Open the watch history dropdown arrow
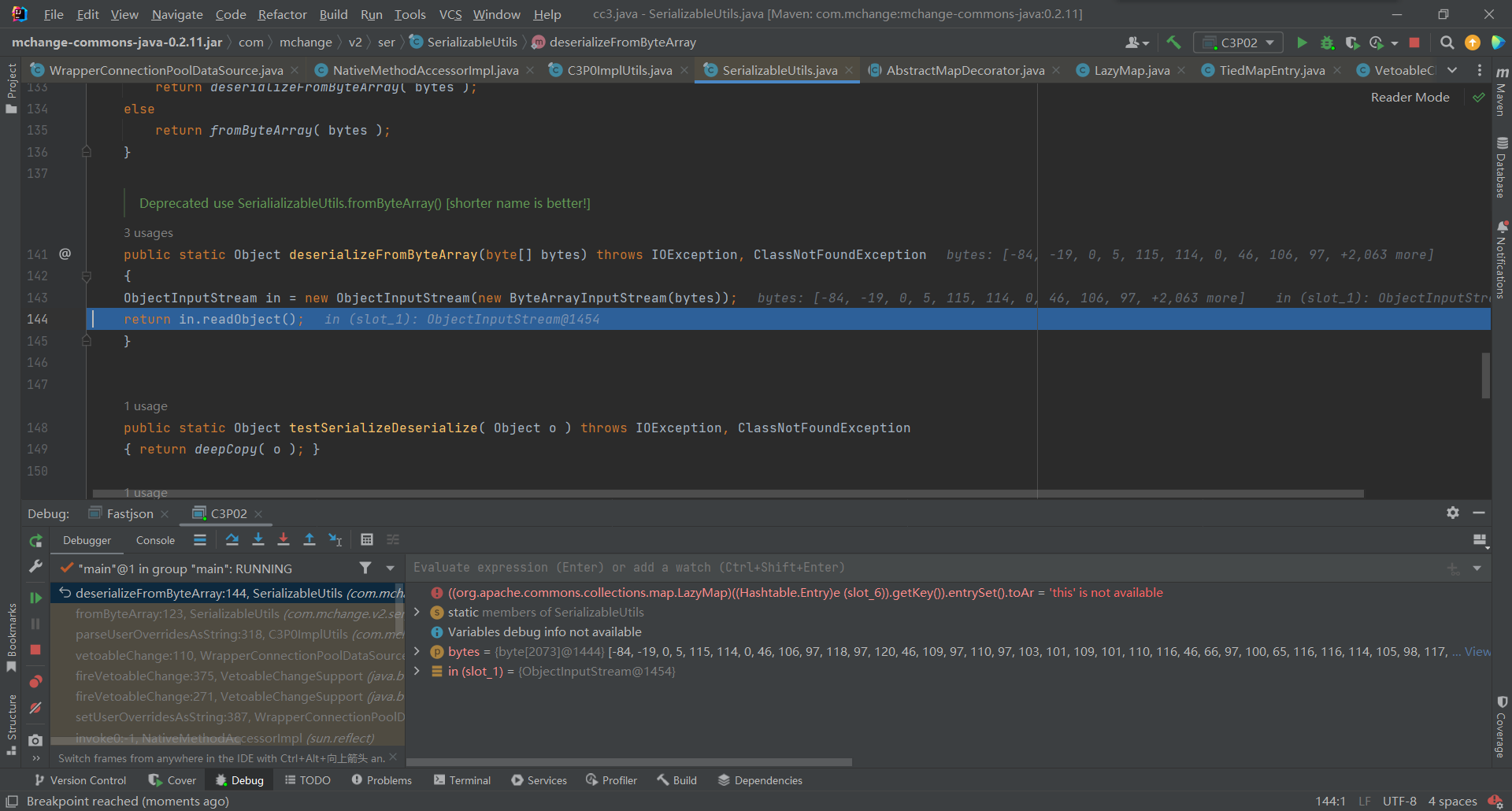This screenshot has width=1512, height=811. [1477, 568]
